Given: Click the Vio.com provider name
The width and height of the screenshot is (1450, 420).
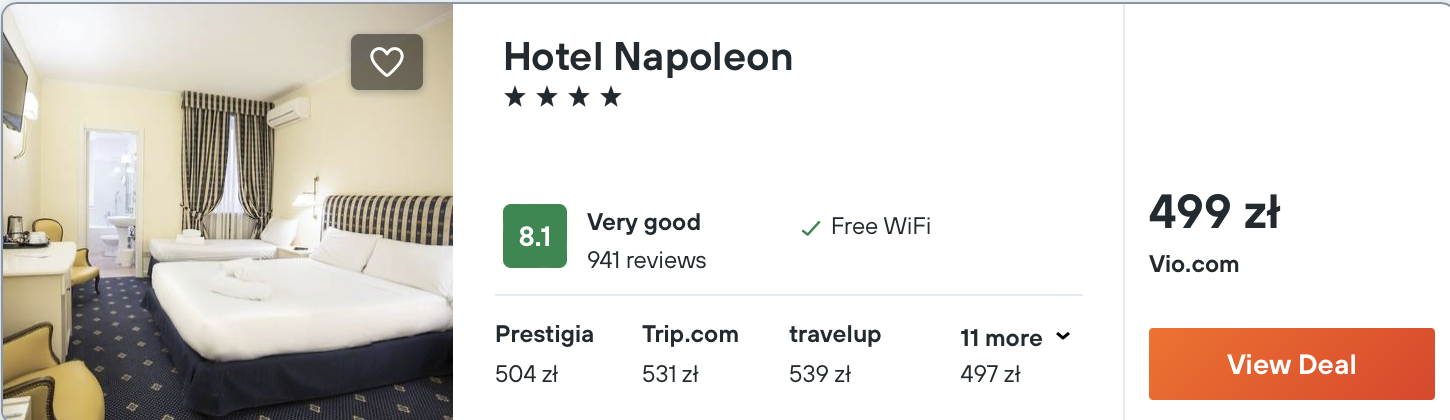Looking at the screenshot, I should 1193,265.
